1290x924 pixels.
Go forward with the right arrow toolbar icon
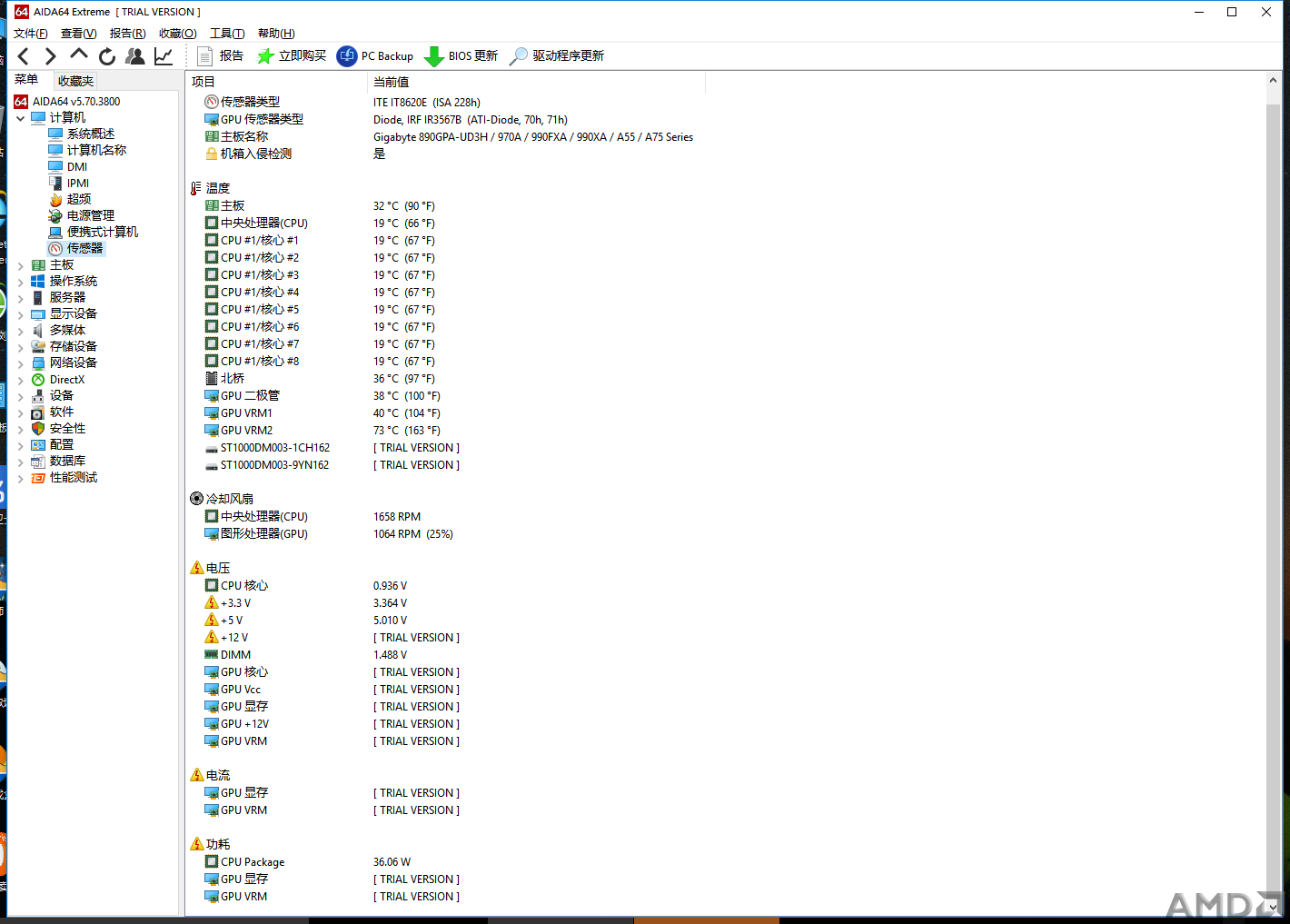click(x=51, y=56)
